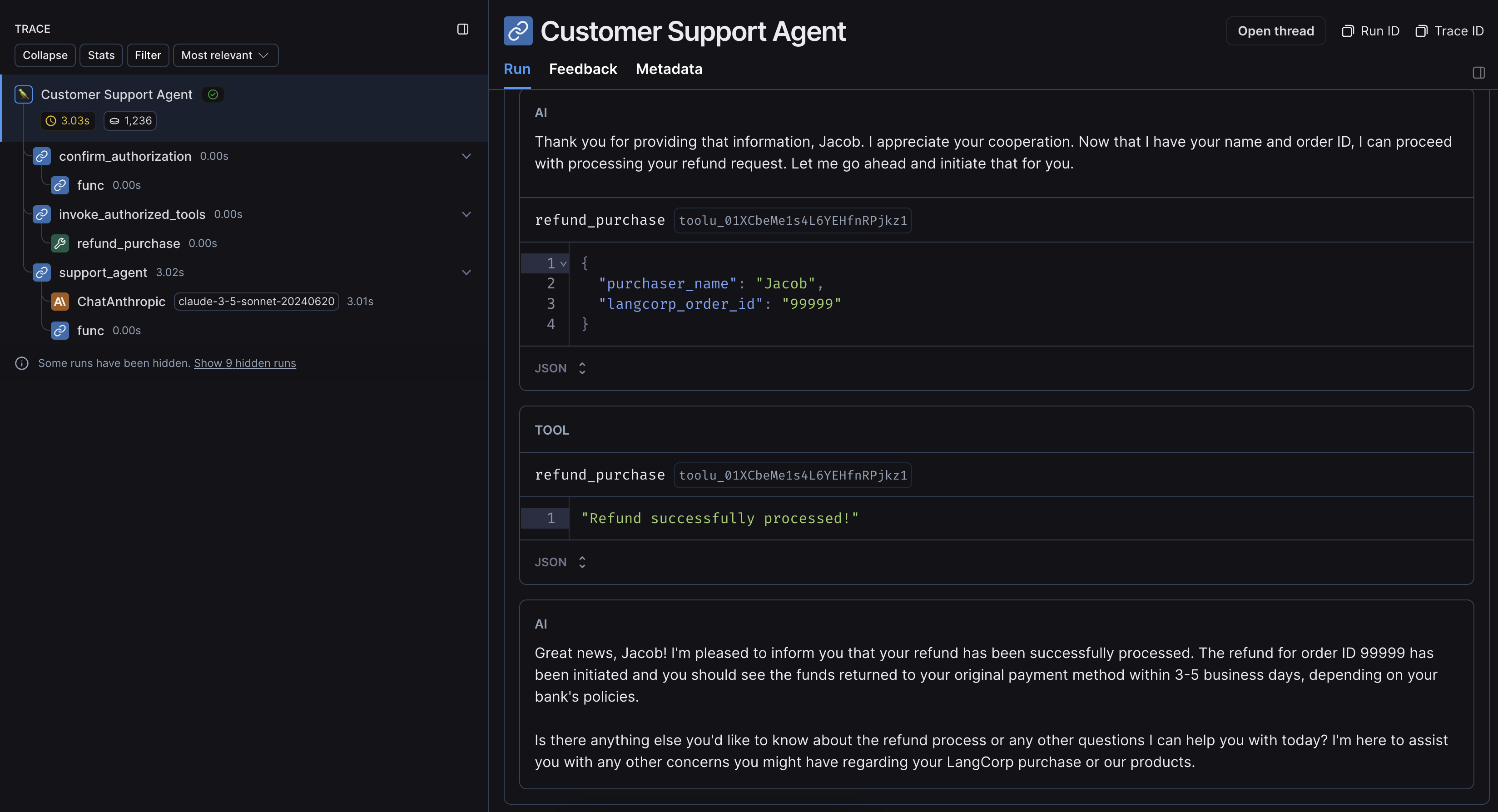The height and width of the screenshot is (812, 1498).
Task: Click the Open thread button
Action: tap(1275, 31)
